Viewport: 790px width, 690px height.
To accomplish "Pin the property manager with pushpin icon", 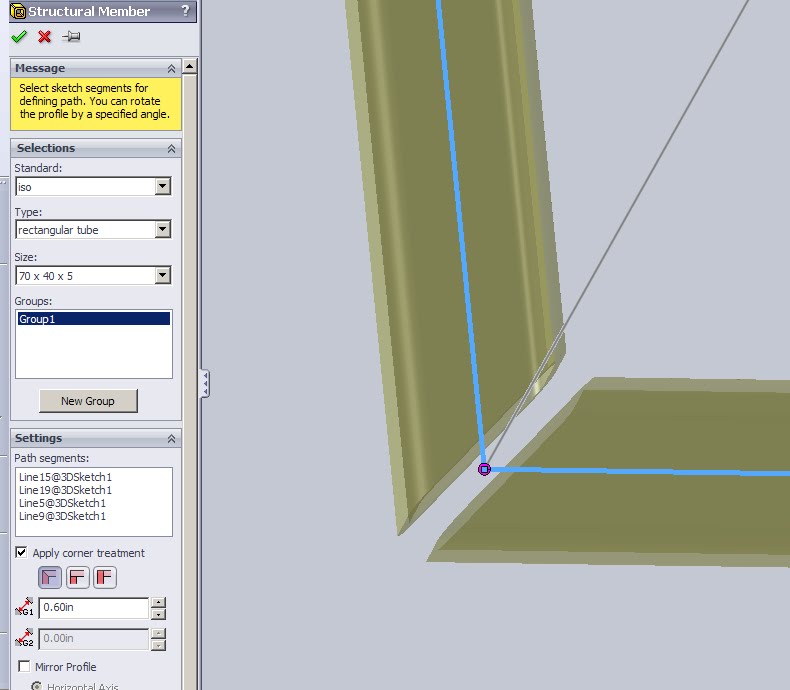I will [x=71, y=36].
